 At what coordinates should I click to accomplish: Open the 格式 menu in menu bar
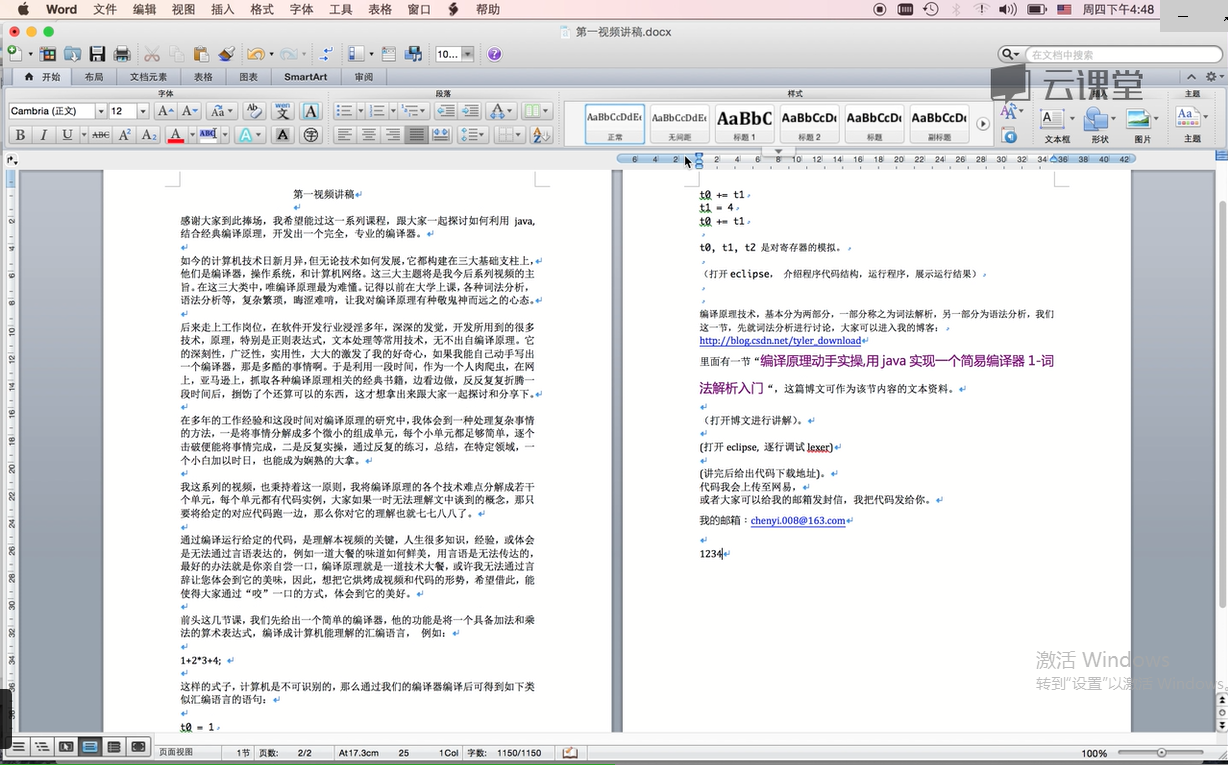pos(262,9)
